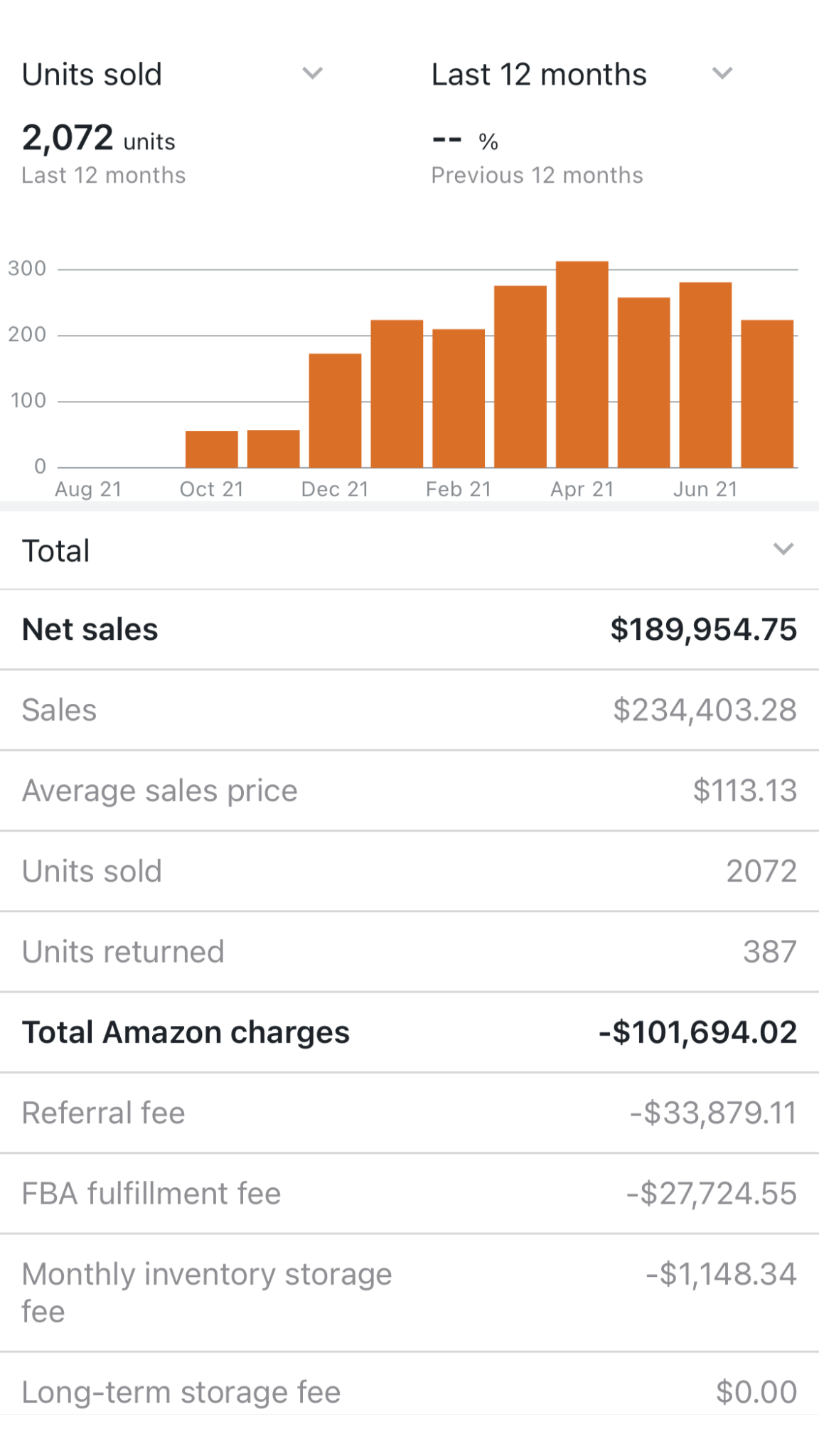Collapse the Total section chevron
Viewport: 819px width, 1456px height.
pos(783,550)
